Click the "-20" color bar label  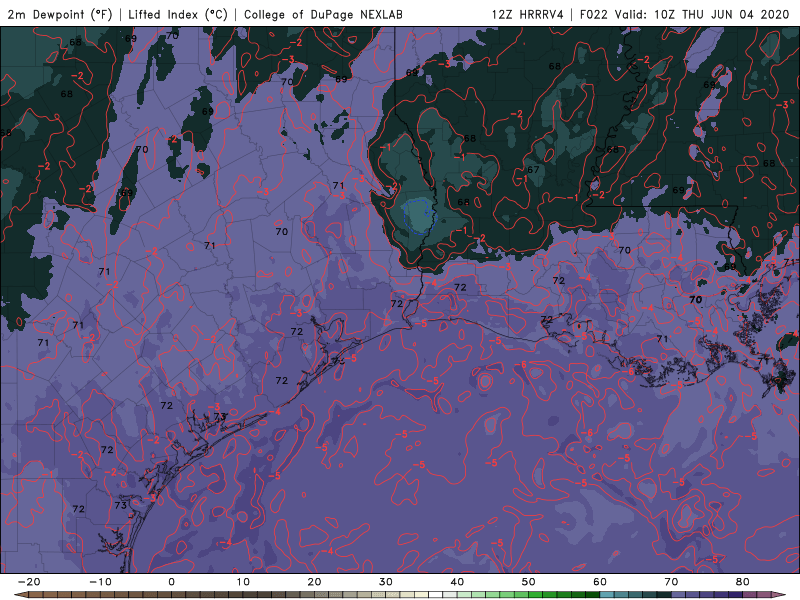tap(29, 582)
